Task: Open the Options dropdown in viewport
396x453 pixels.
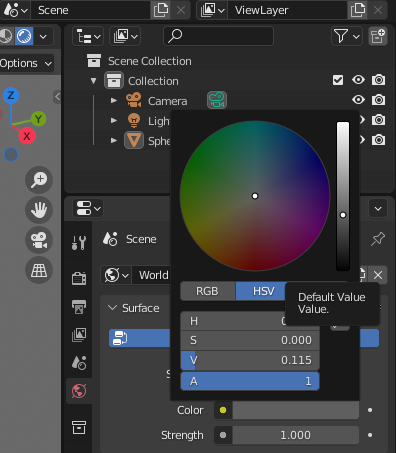Action: (26, 63)
